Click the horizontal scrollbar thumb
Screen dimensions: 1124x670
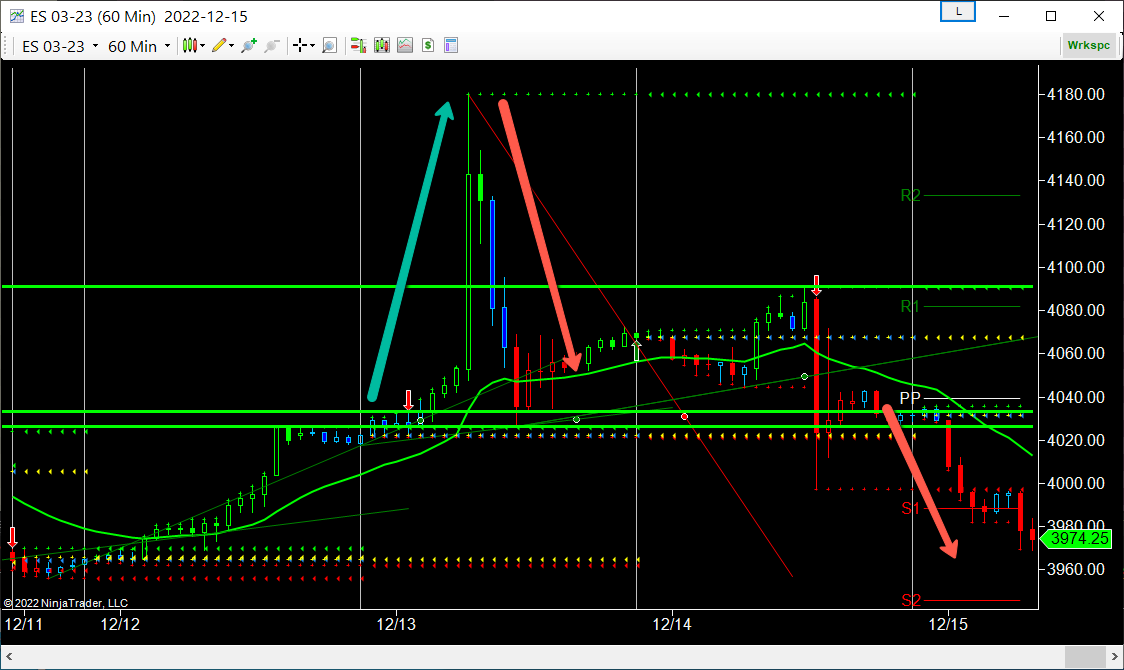coord(1085,656)
